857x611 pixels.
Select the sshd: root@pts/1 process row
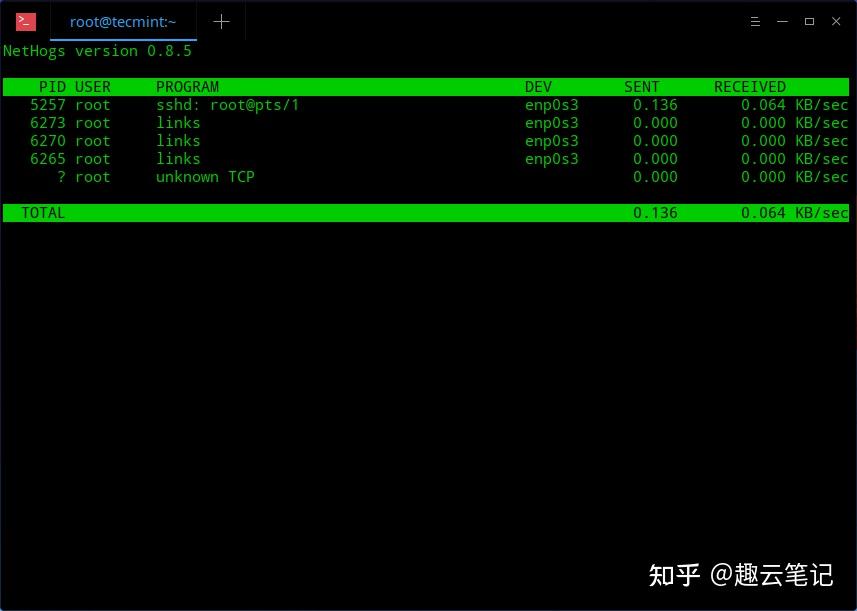(227, 104)
